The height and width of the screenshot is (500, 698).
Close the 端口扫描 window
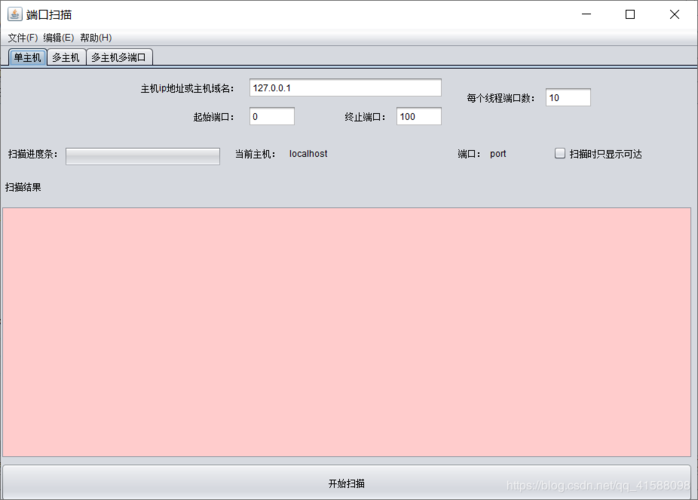674,14
